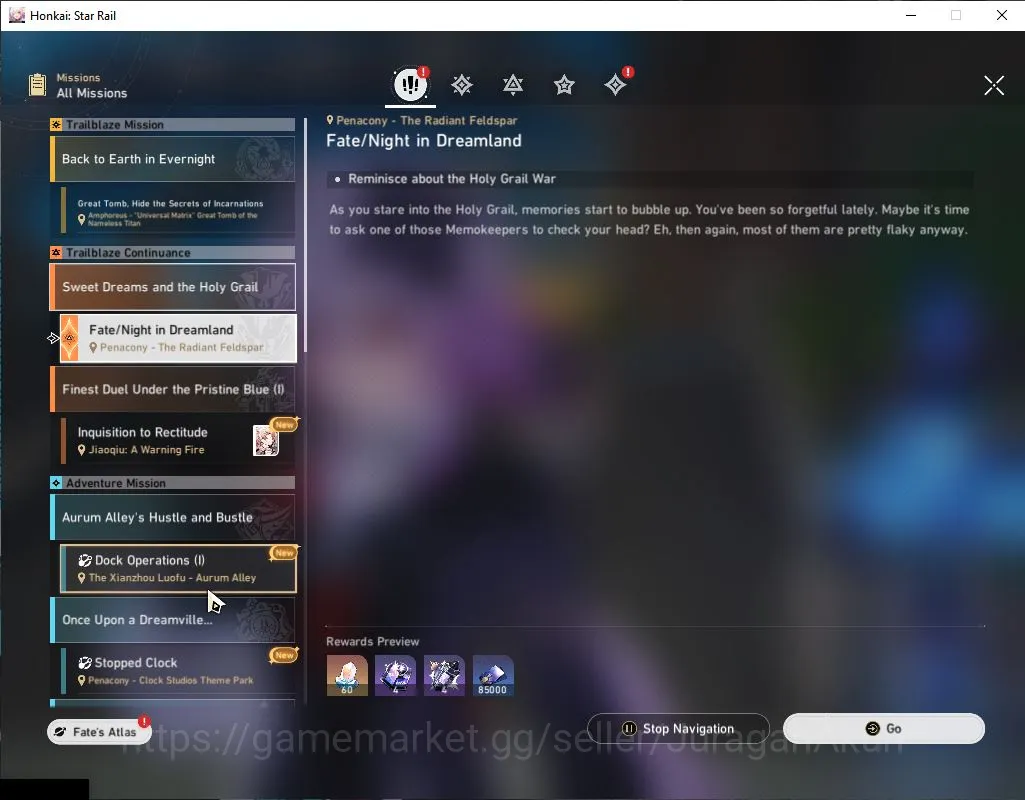Click Fate's Atlas icon glyph

60,732
